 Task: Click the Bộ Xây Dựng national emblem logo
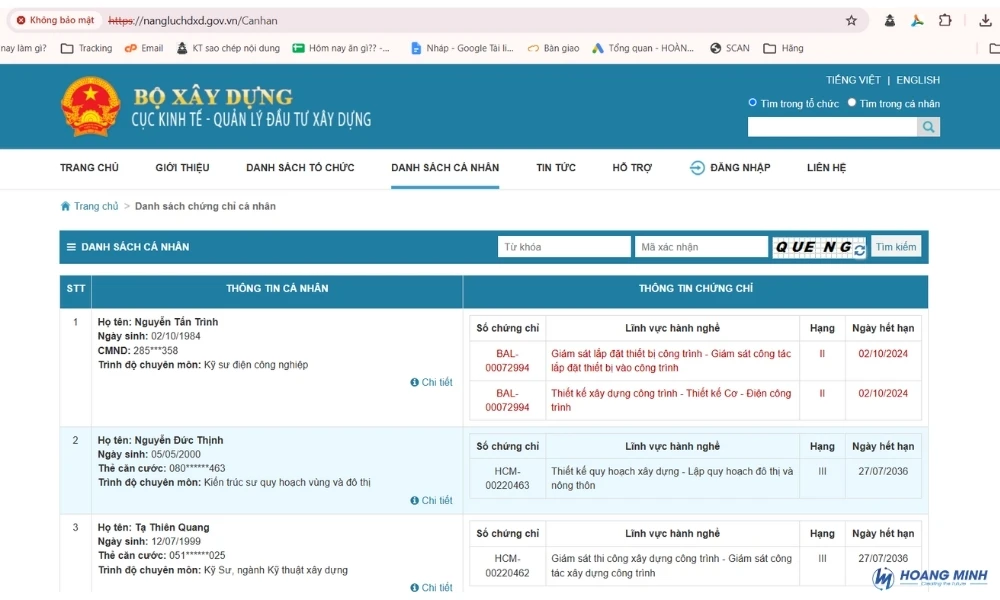coord(90,106)
